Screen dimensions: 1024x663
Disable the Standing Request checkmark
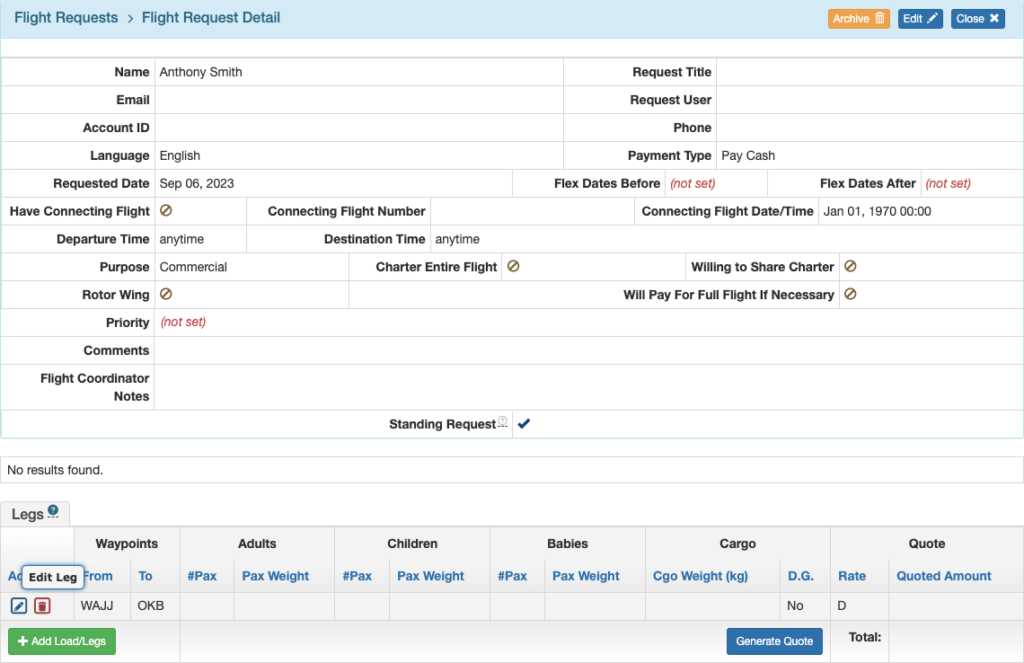(524, 423)
